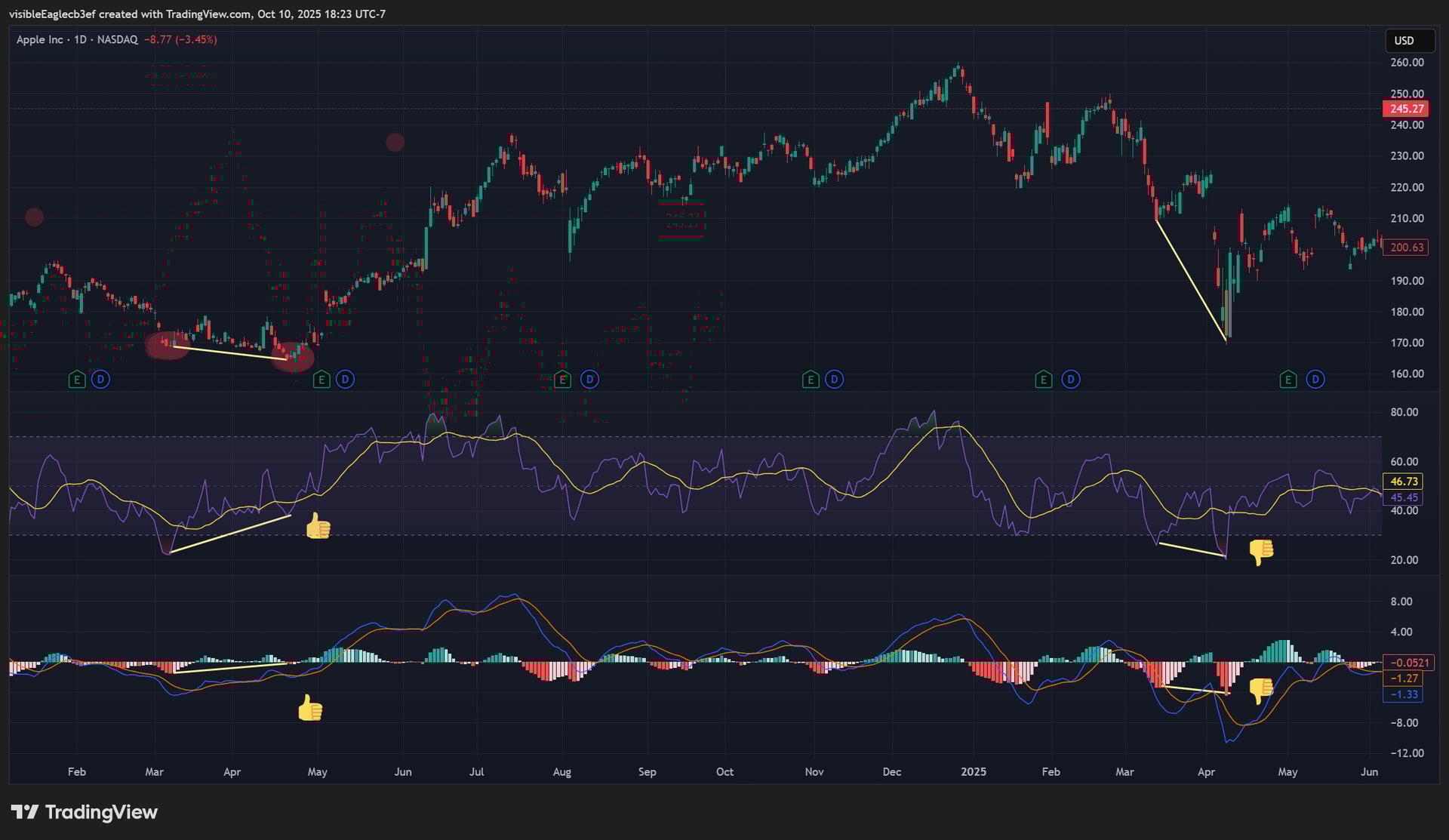Click the dividend D marker near Nov label

coord(834,380)
